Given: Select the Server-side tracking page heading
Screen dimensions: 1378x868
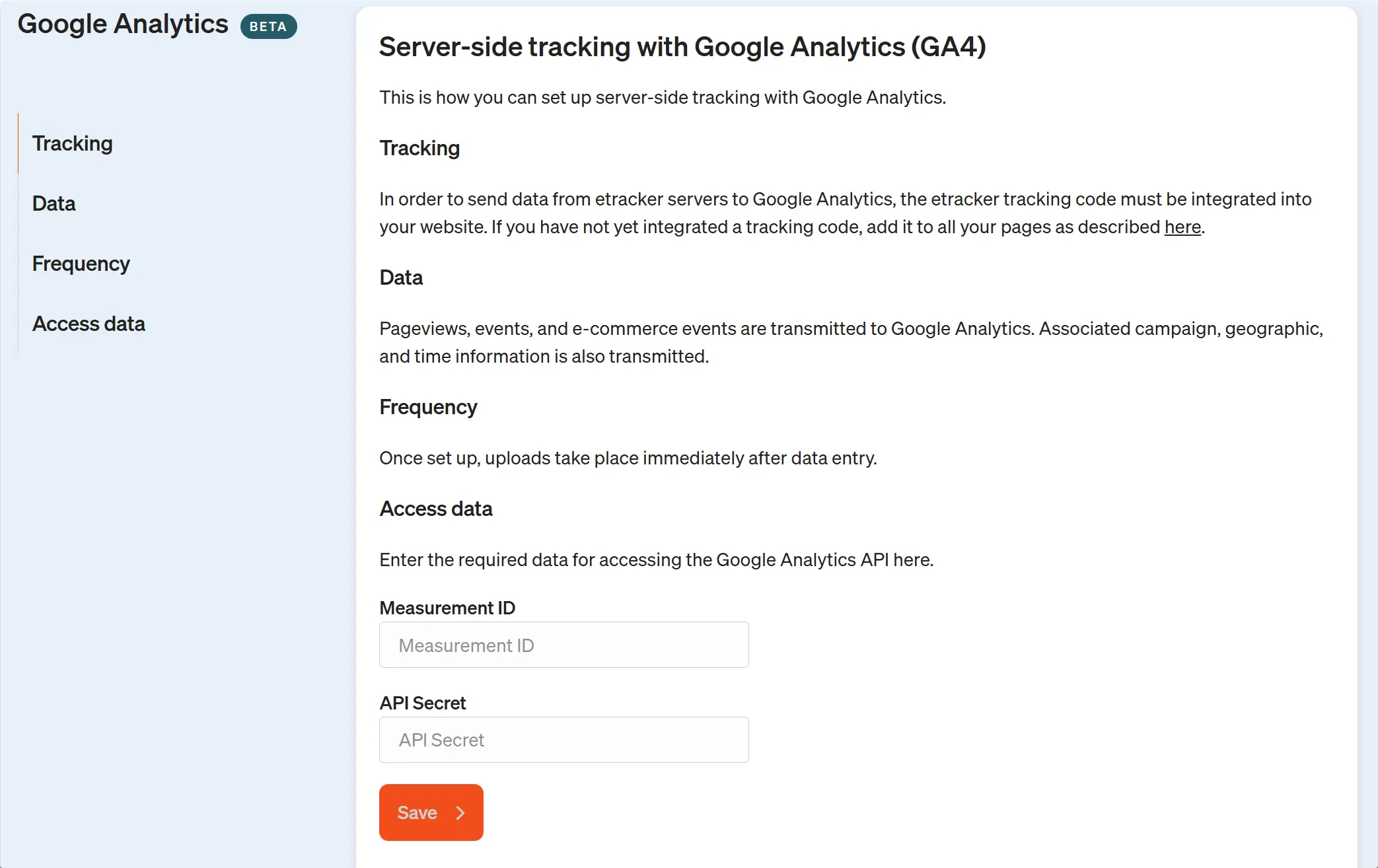Looking at the screenshot, I should tap(682, 47).
